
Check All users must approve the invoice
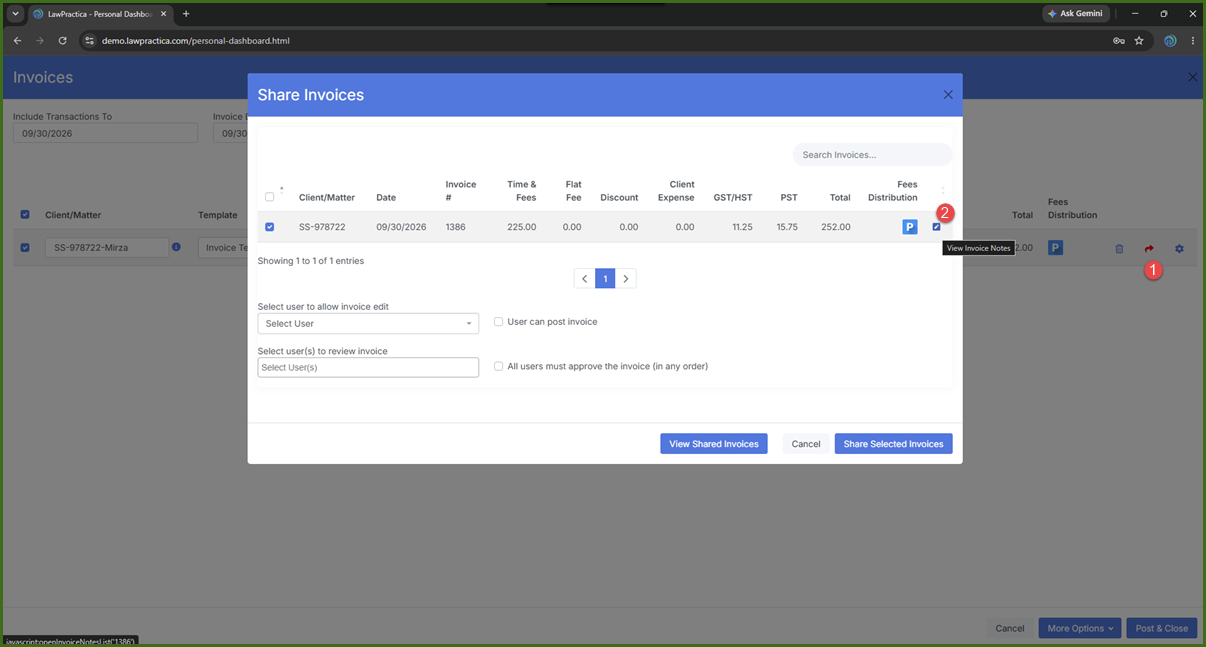(x=499, y=366)
